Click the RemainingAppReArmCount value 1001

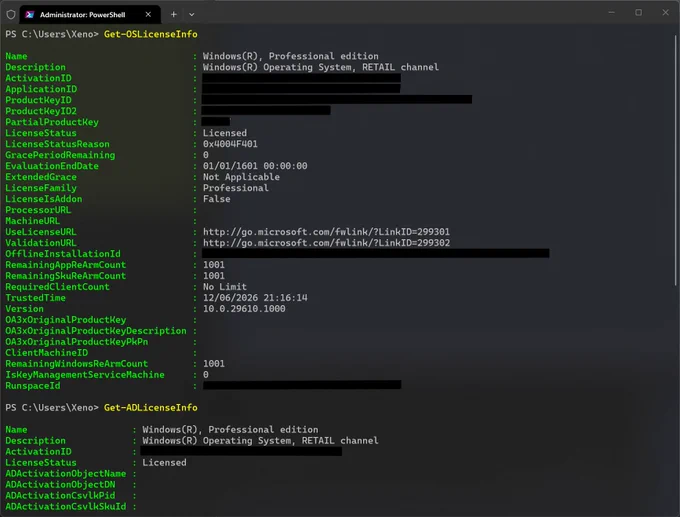213,265
